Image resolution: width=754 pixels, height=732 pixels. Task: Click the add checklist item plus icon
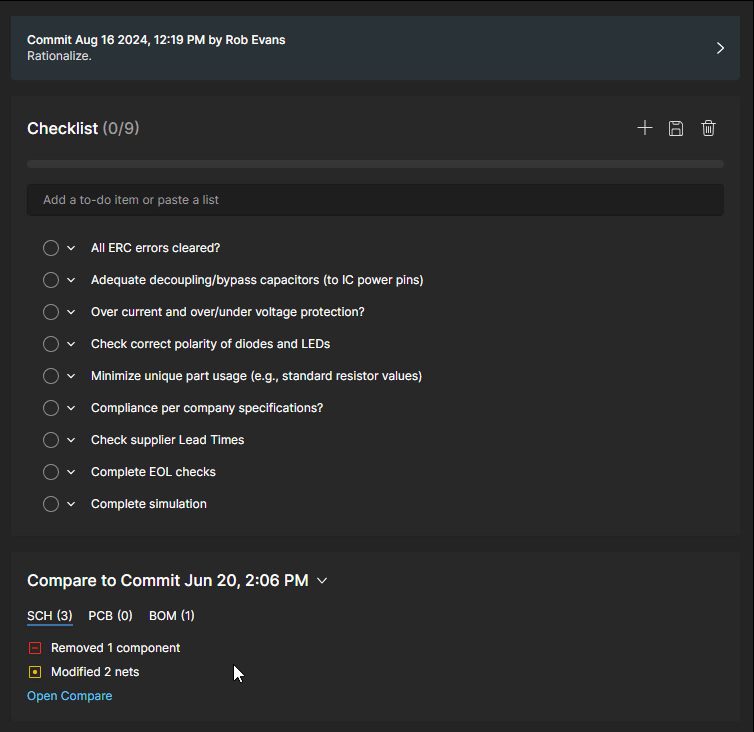click(645, 128)
